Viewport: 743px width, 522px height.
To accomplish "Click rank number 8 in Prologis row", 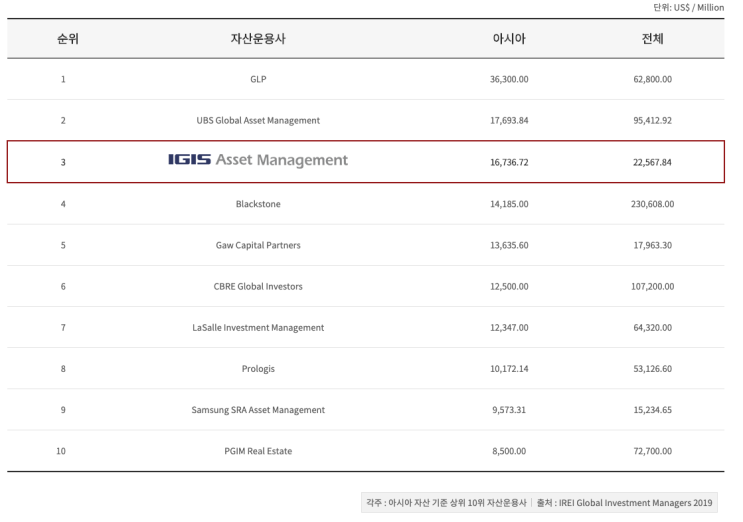I will point(63,369).
